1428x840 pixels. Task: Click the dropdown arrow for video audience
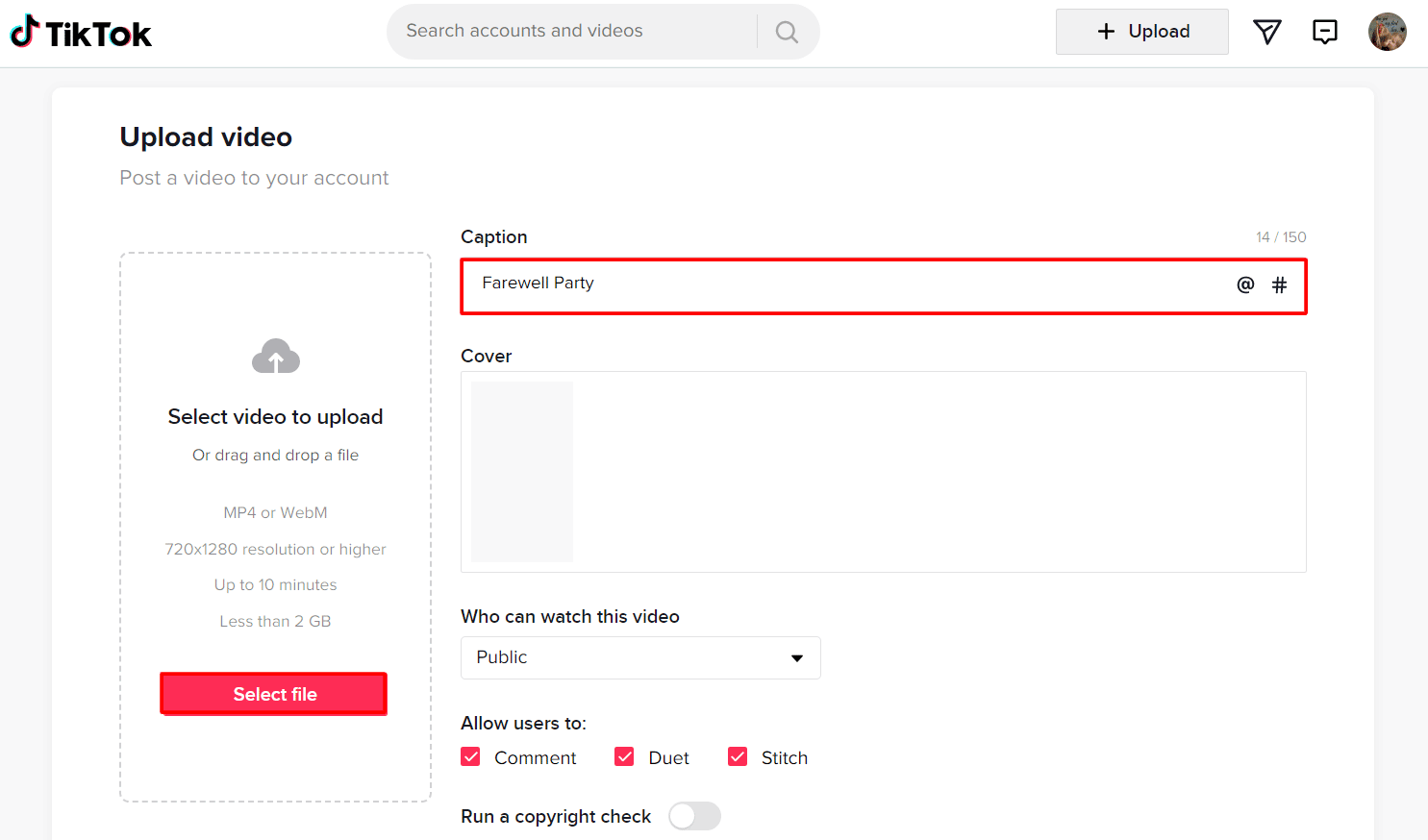[x=797, y=657]
